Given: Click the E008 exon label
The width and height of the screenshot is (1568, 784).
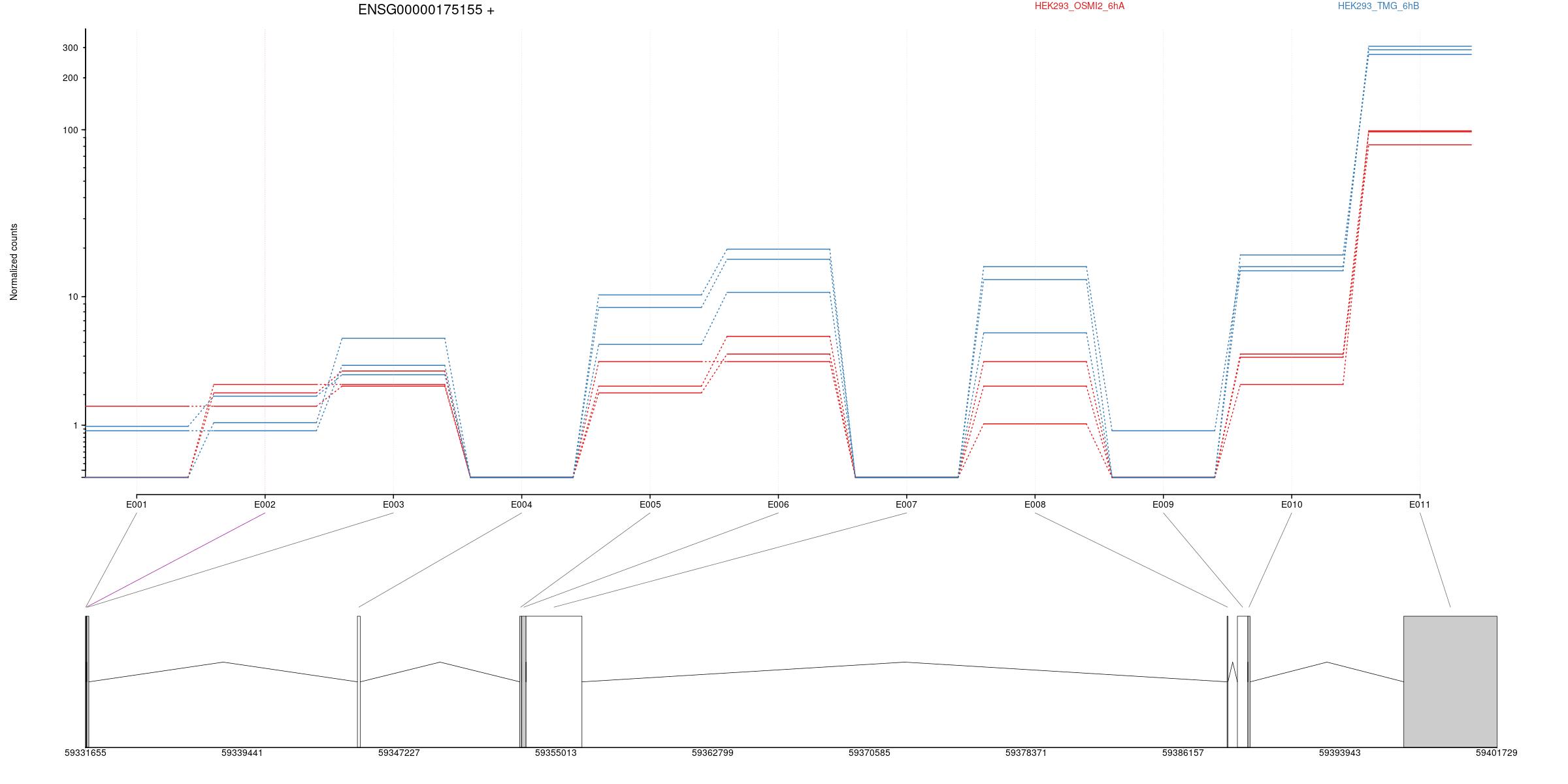Looking at the screenshot, I should (1035, 504).
